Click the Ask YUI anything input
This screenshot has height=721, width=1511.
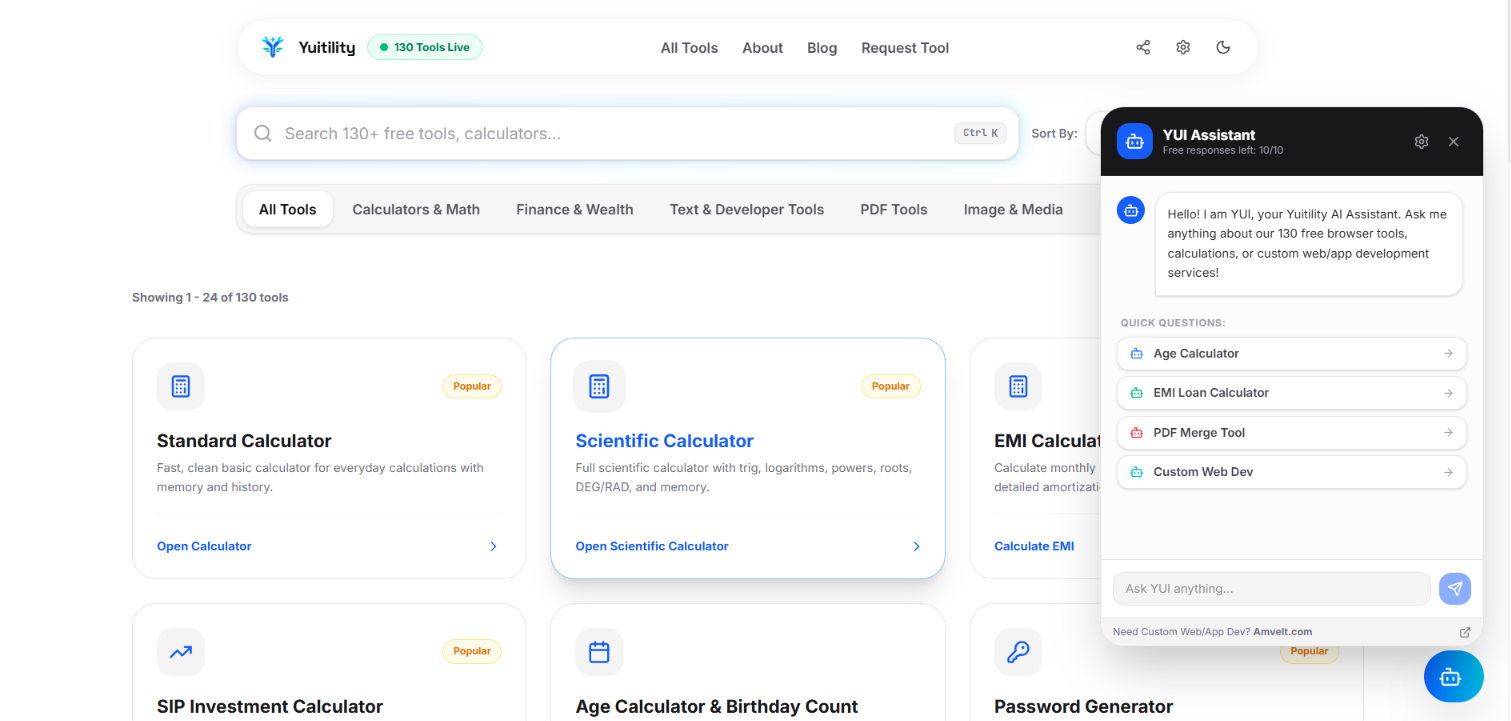[x=1271, y=589]
